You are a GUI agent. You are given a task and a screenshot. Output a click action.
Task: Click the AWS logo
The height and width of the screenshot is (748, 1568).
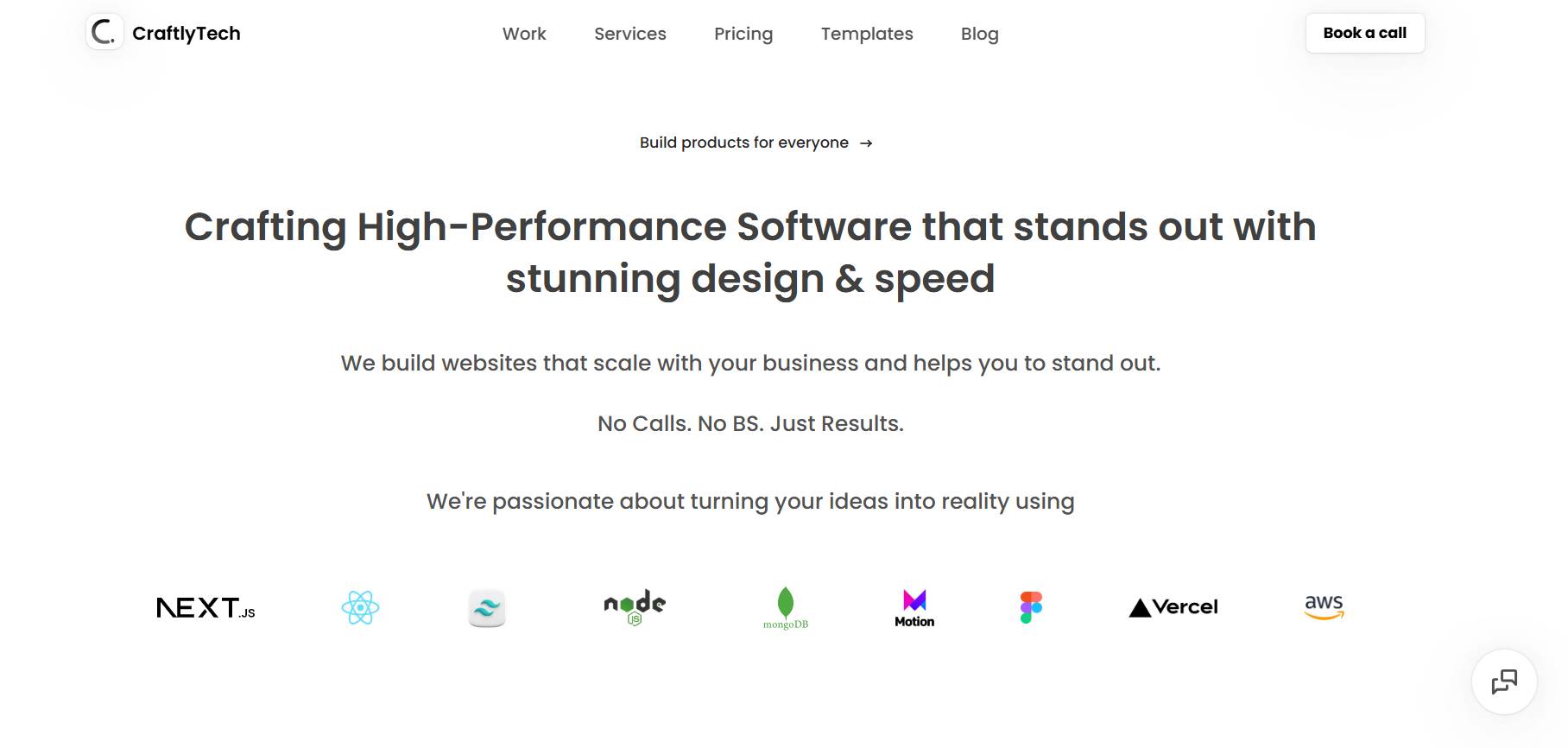pyautogui.click(x=1325, y=607)
